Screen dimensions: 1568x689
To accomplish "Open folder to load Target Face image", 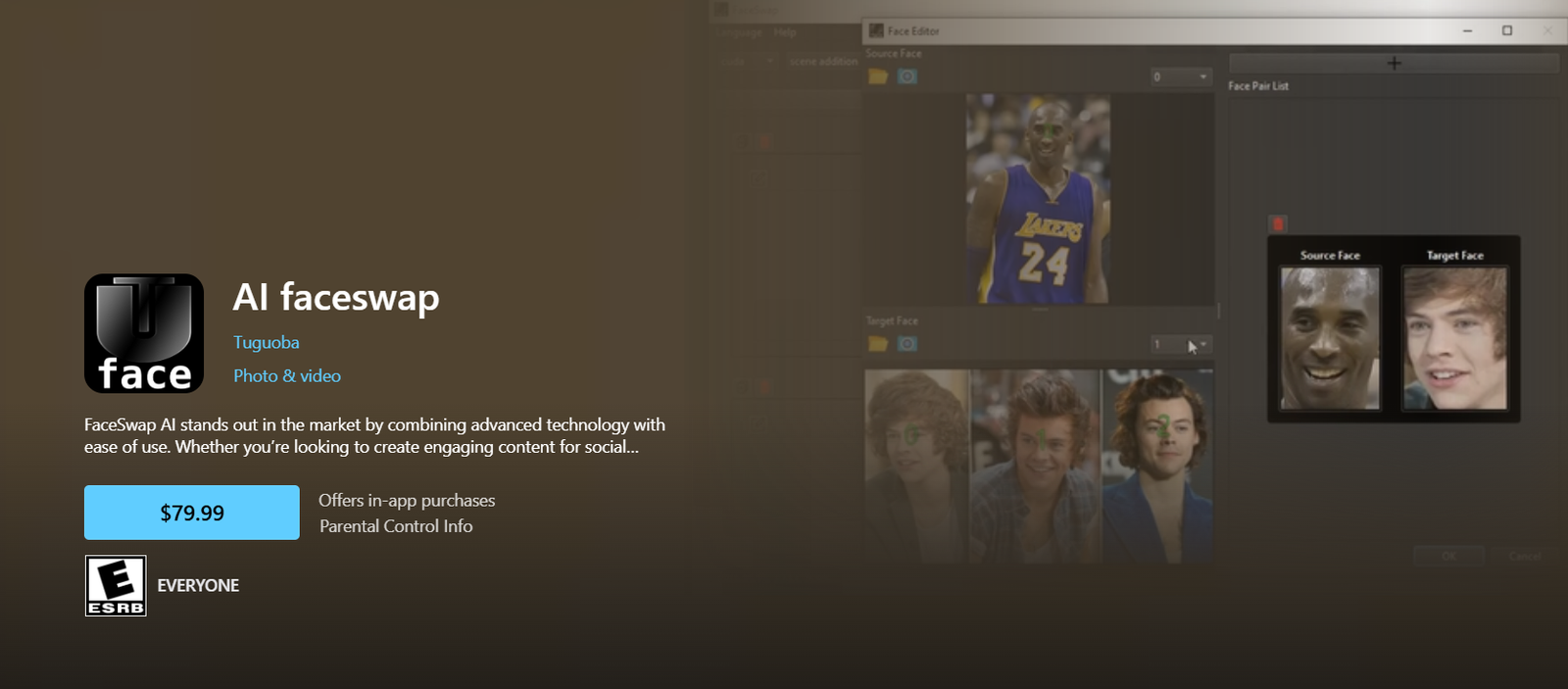I will [x=877, y=344].
